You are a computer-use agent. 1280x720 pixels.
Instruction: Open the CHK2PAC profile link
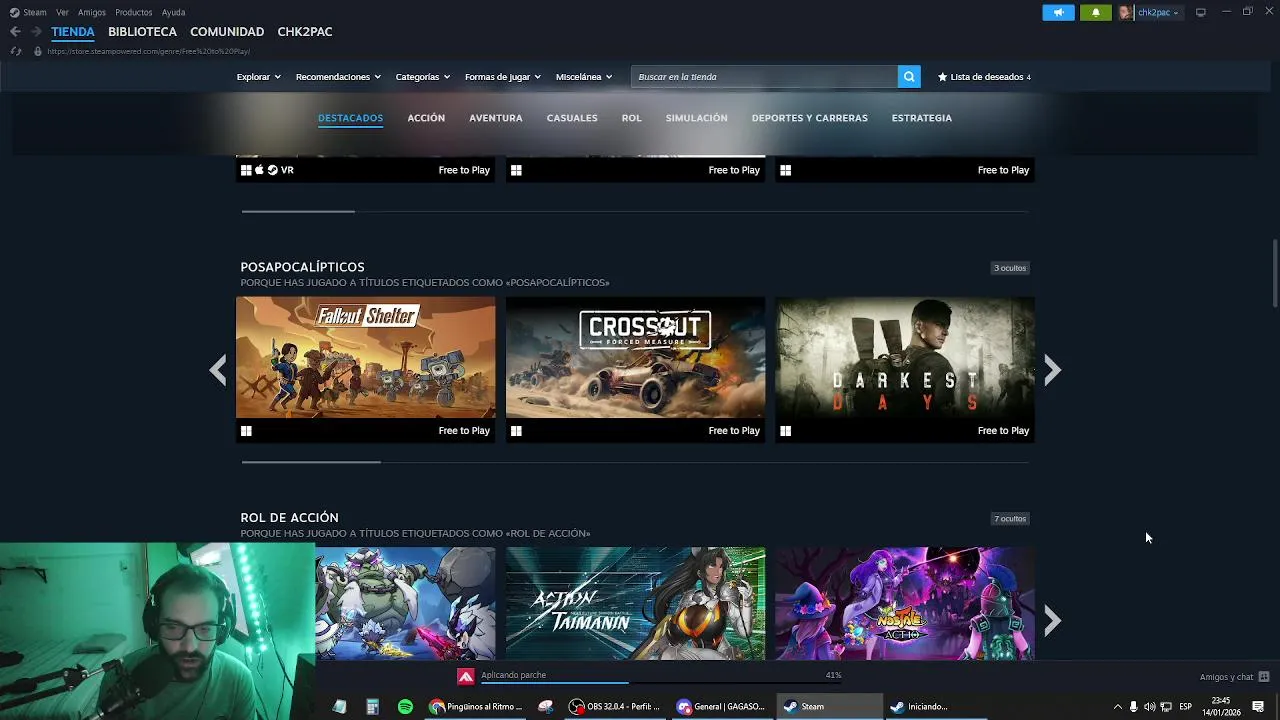click(305, 32)
